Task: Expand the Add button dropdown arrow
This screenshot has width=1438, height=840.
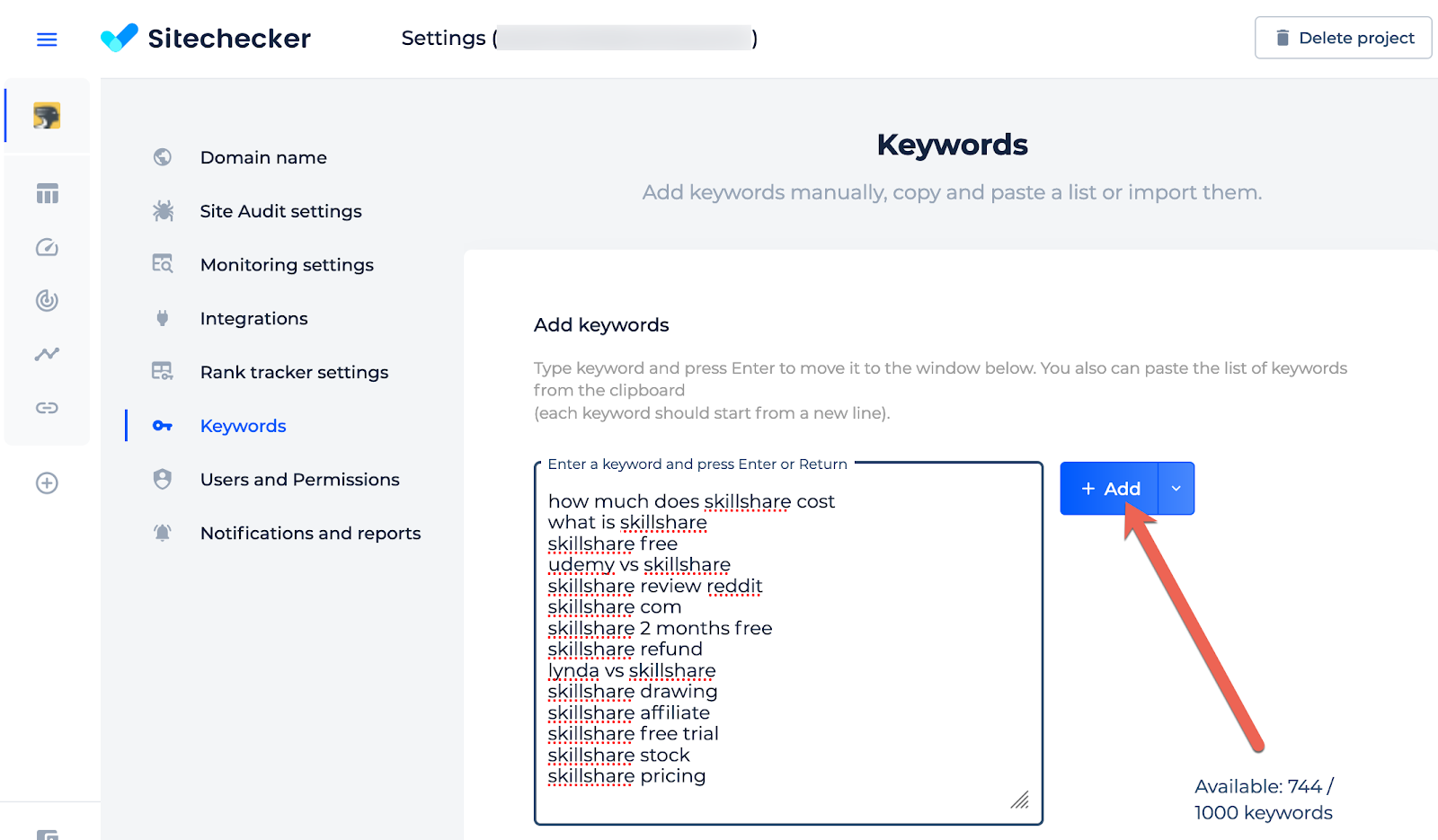Action: pos(1176,489)
